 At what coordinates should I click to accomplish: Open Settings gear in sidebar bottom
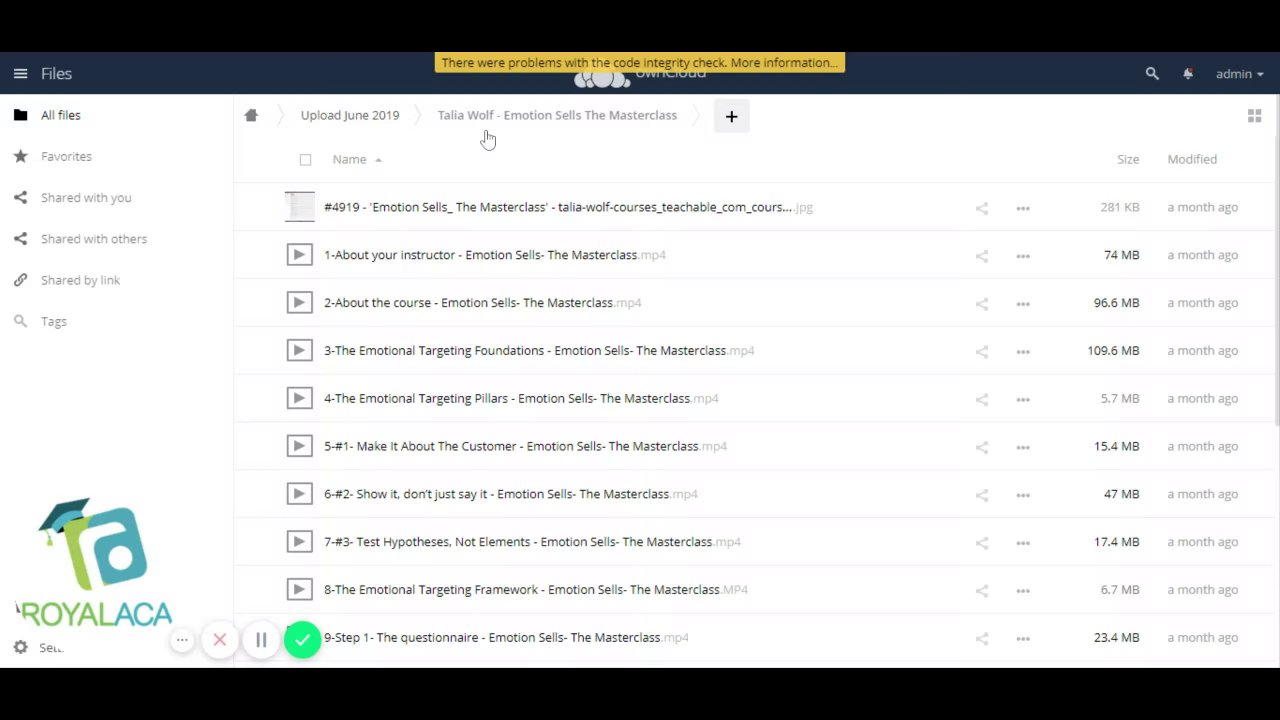(20, 648)
